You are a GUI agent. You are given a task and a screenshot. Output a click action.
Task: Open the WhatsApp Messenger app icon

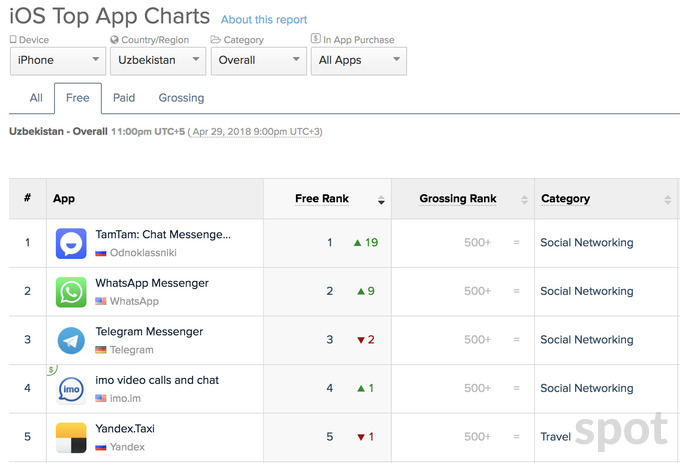71,292
